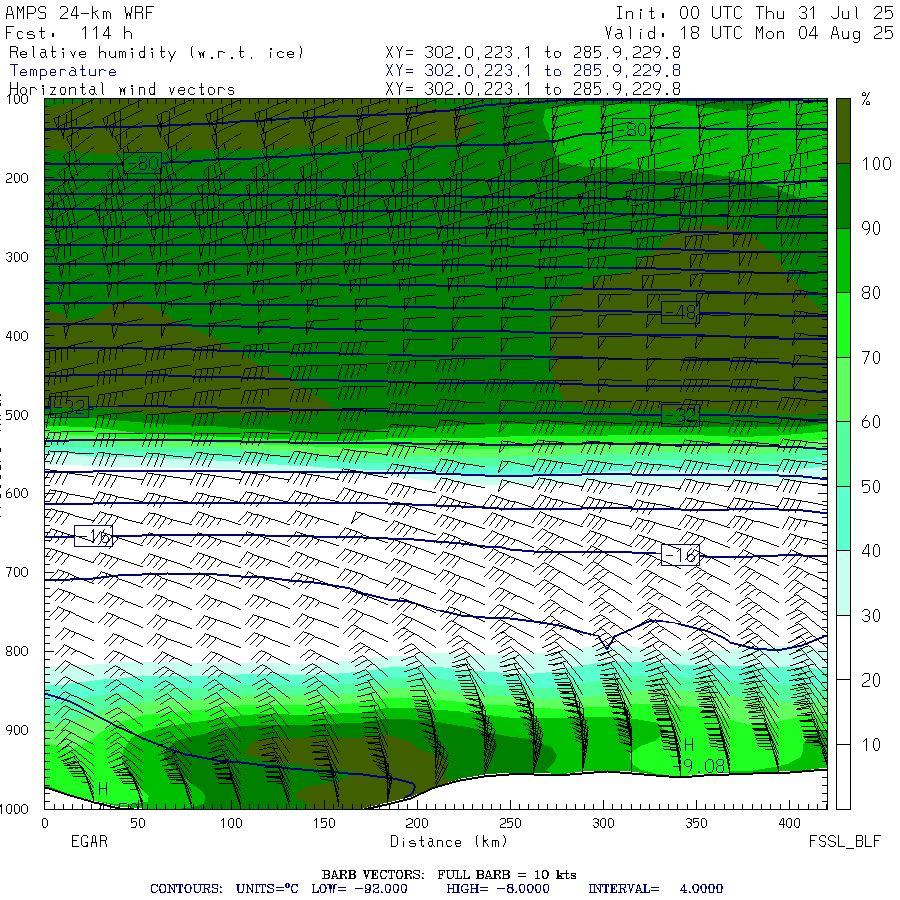Click the 350 km distance tick label
The height and width of the screenshot is (900, 900).
point(696,823)
